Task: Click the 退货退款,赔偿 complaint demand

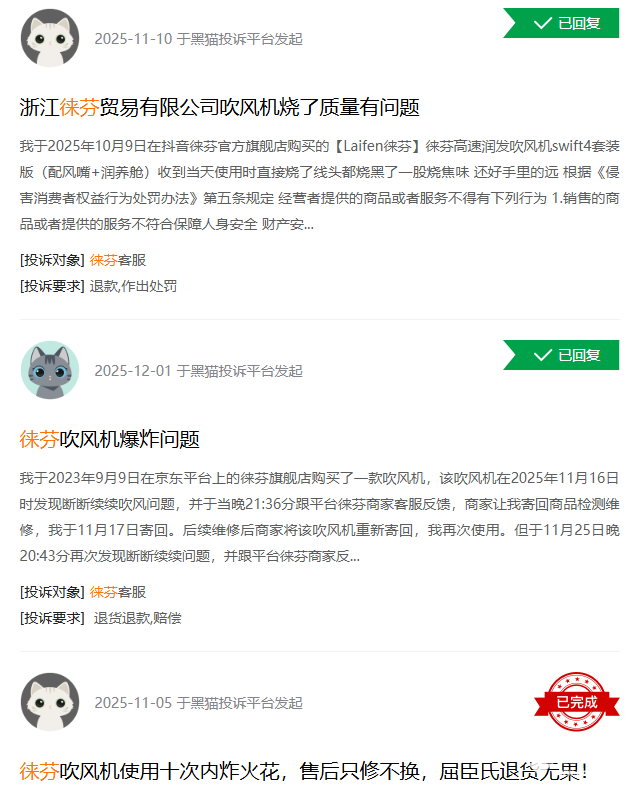Action: [x=138, y=618]
